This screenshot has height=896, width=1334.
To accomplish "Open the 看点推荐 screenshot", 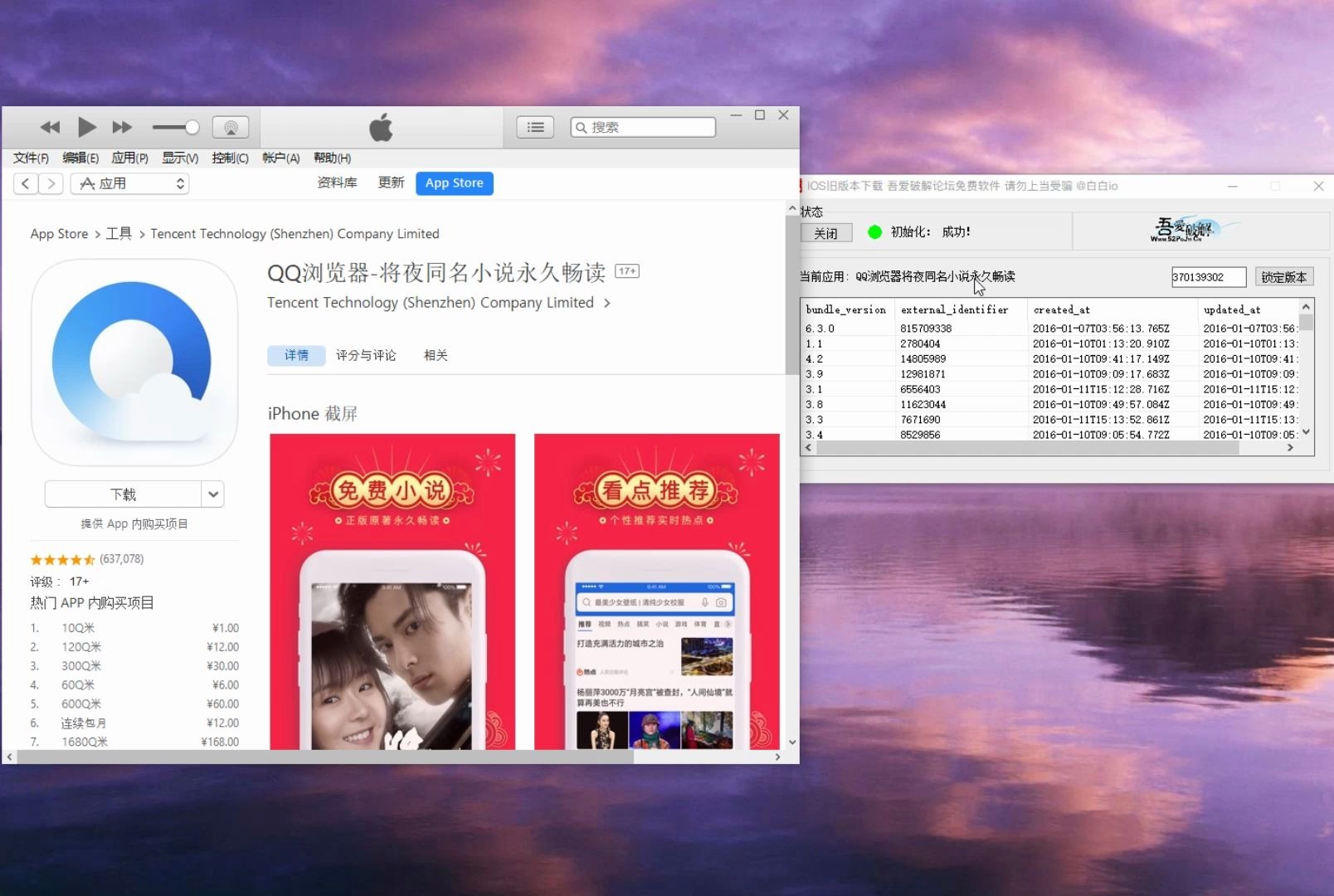I will pyautogui.click(x=657, y=592).
